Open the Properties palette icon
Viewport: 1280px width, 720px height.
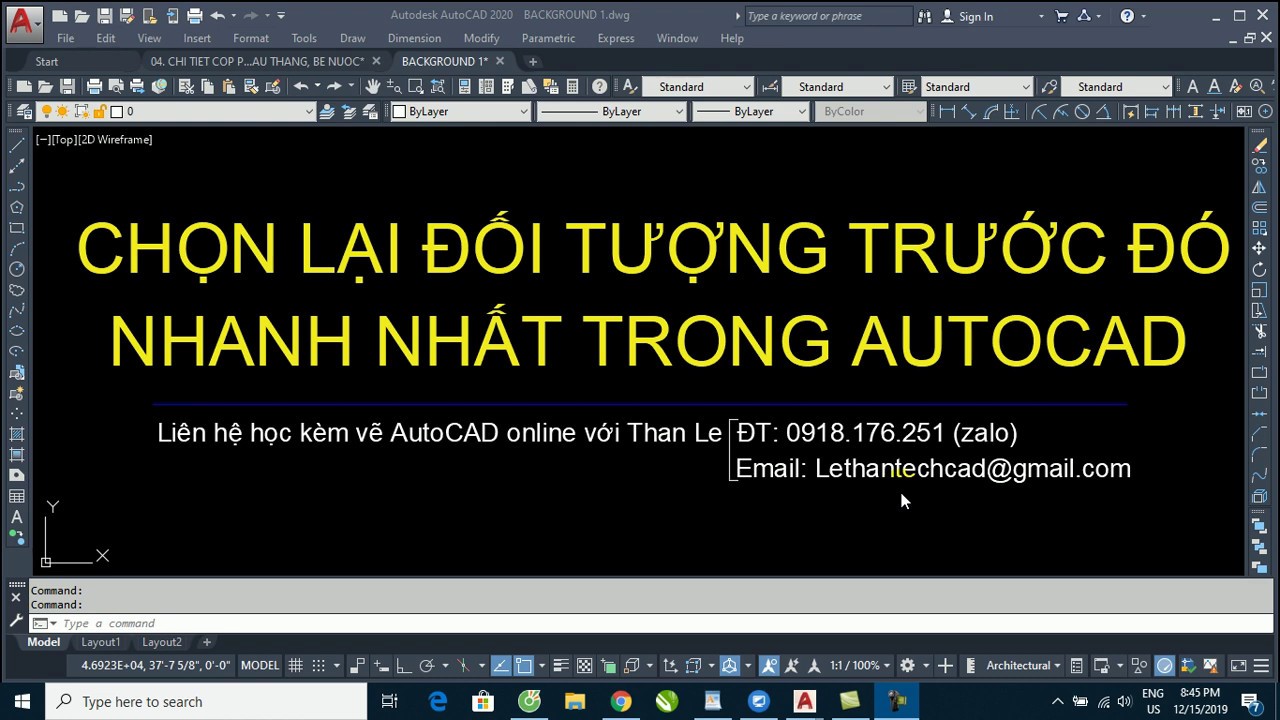point(465,86)
